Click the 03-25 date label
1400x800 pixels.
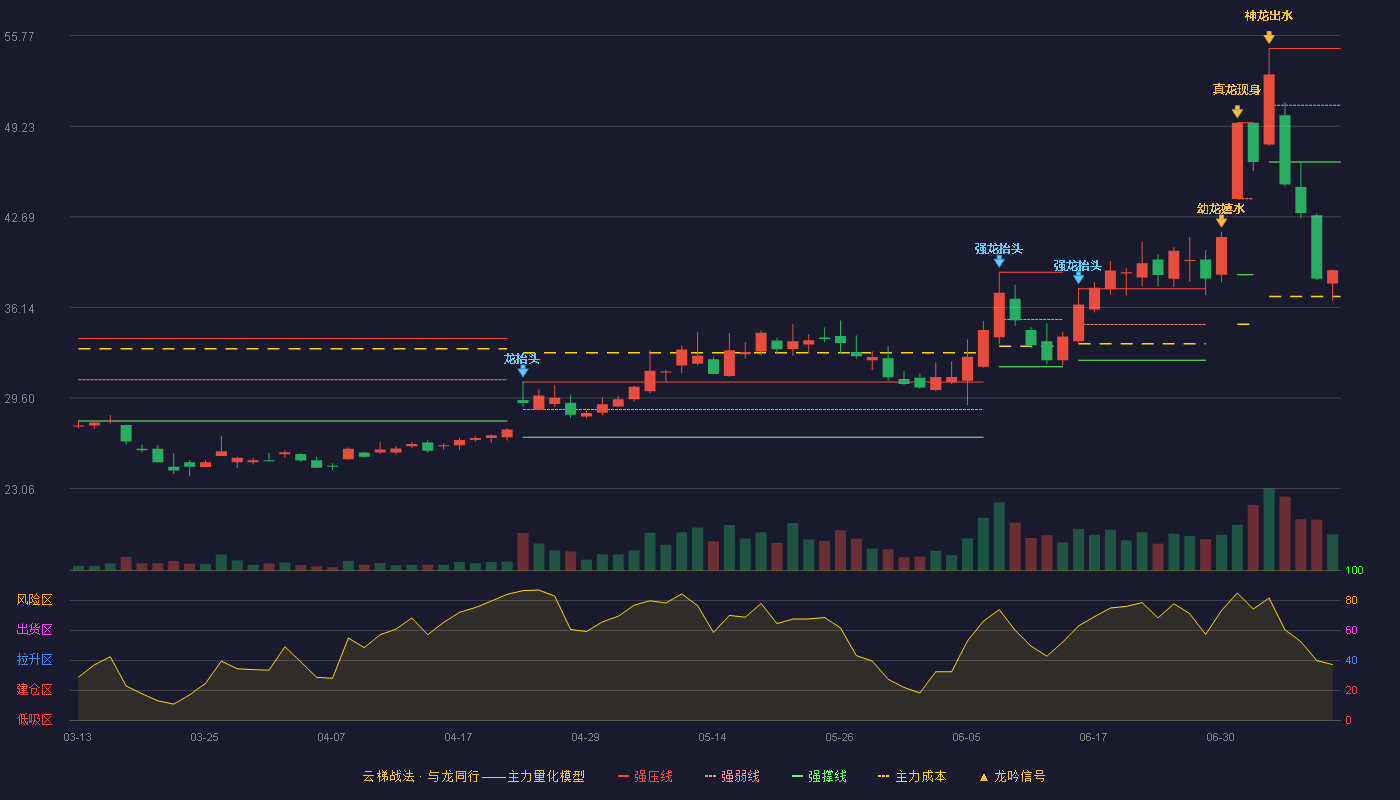pyautogui.click(x=204, y=737)
